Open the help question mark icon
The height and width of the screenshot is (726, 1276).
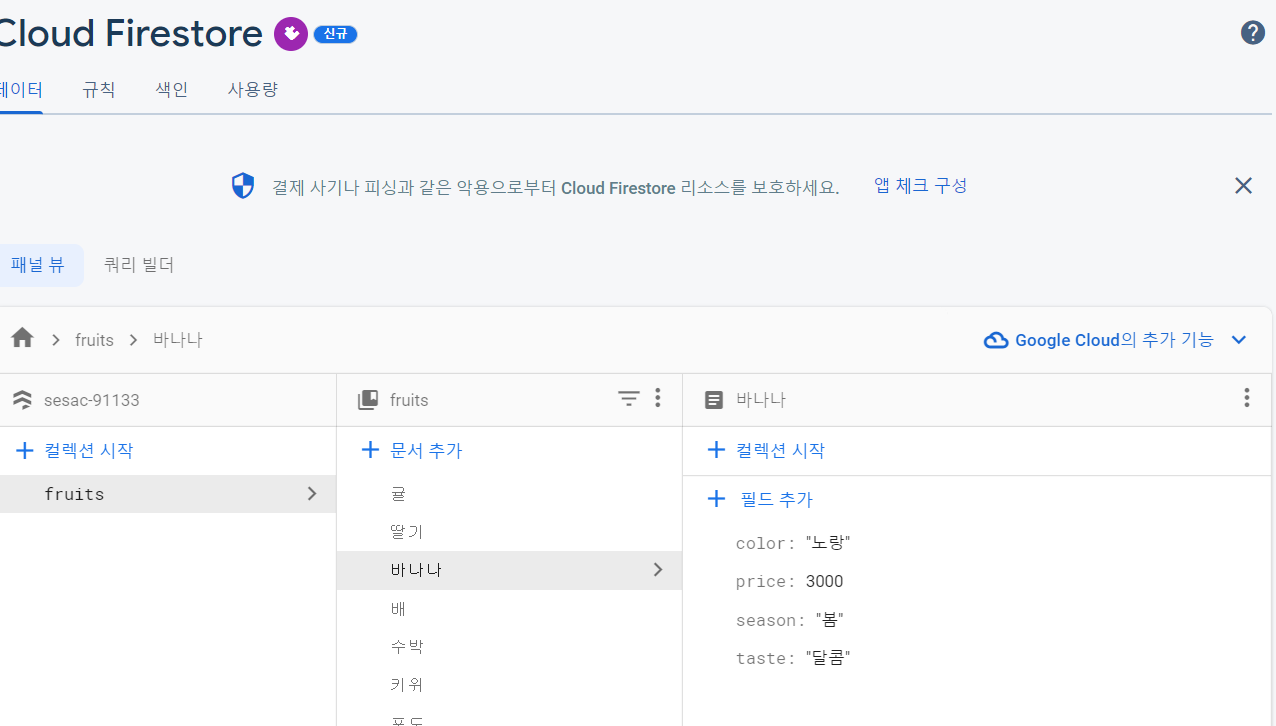1252,33
